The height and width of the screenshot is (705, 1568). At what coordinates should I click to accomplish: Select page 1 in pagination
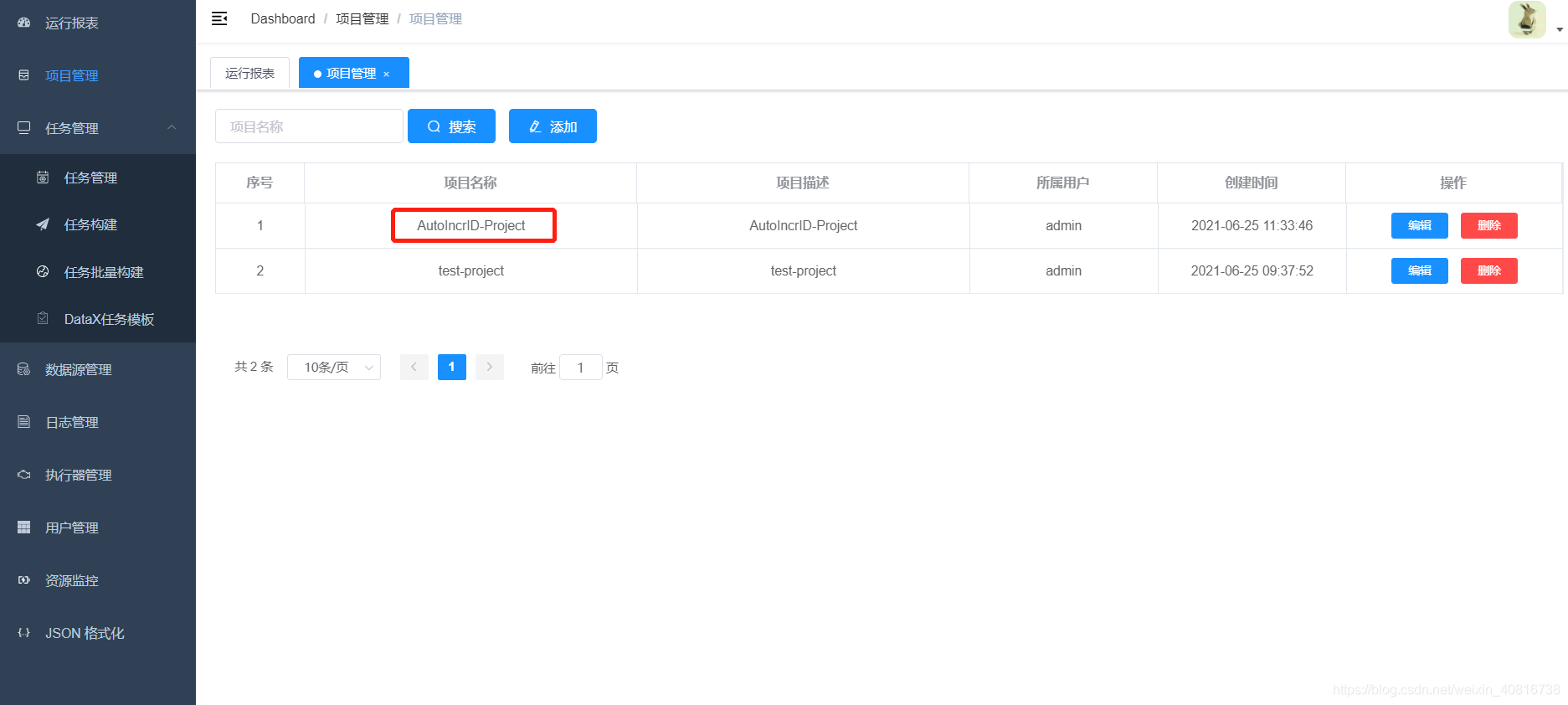[x=452, y=367]
